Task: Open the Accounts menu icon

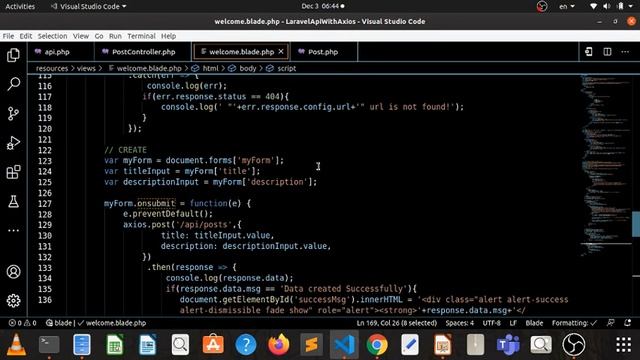Action: (13, 272)
